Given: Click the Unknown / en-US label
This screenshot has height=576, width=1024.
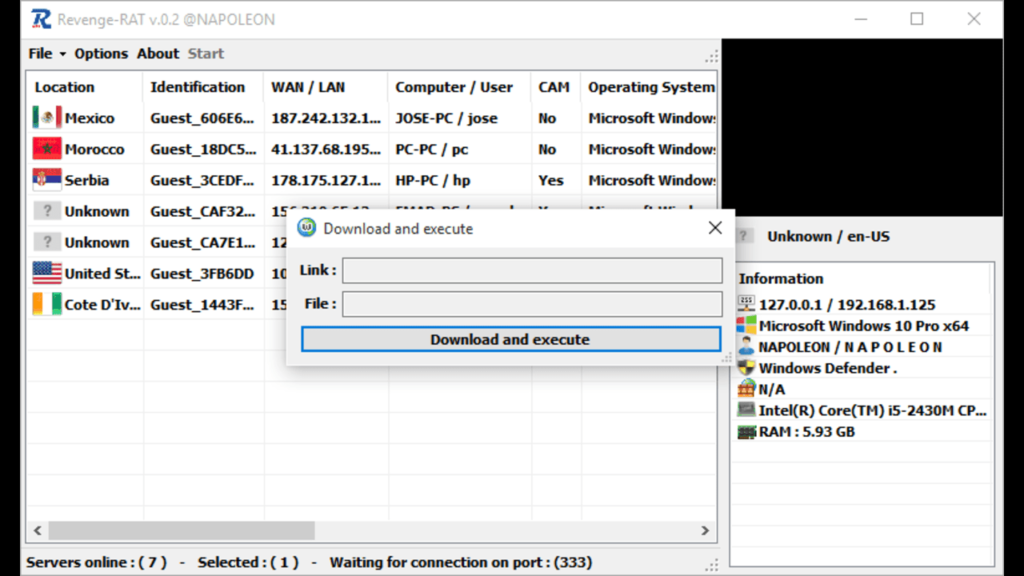Looking at the screenshot, I should click(x=828, y=236).
